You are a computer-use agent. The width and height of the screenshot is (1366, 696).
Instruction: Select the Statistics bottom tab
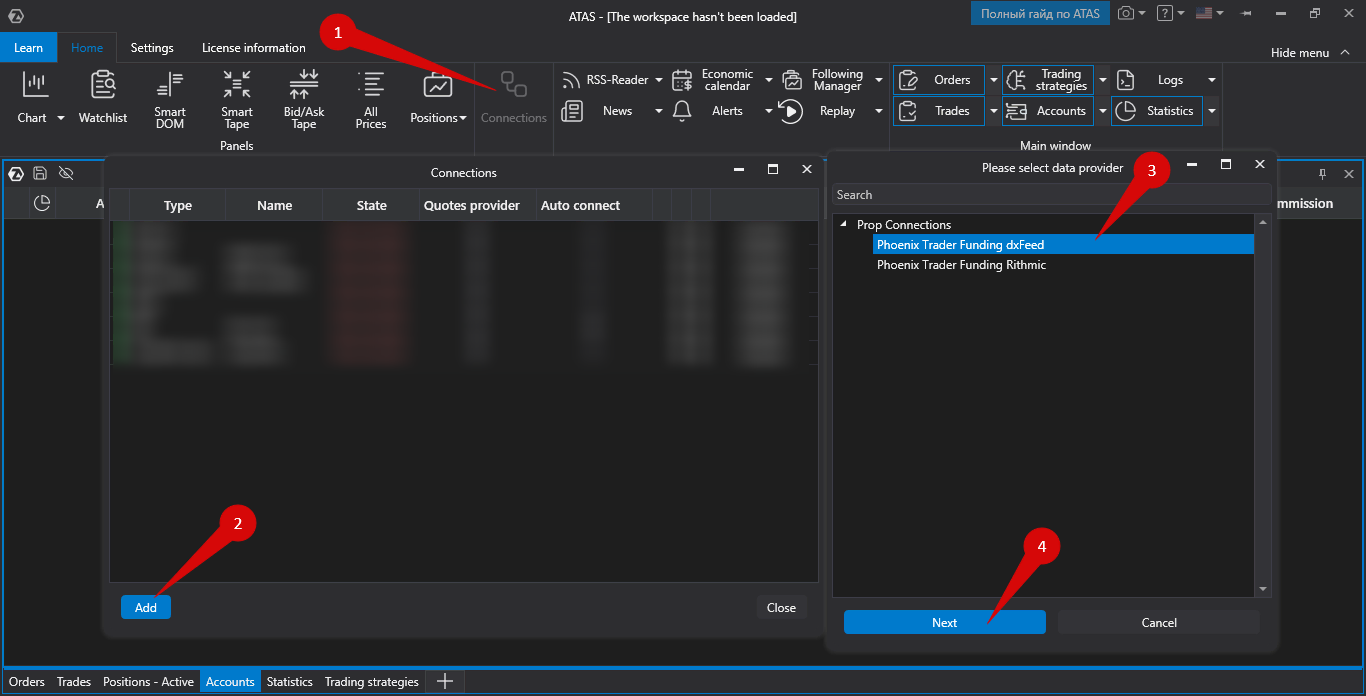(290, 682)
